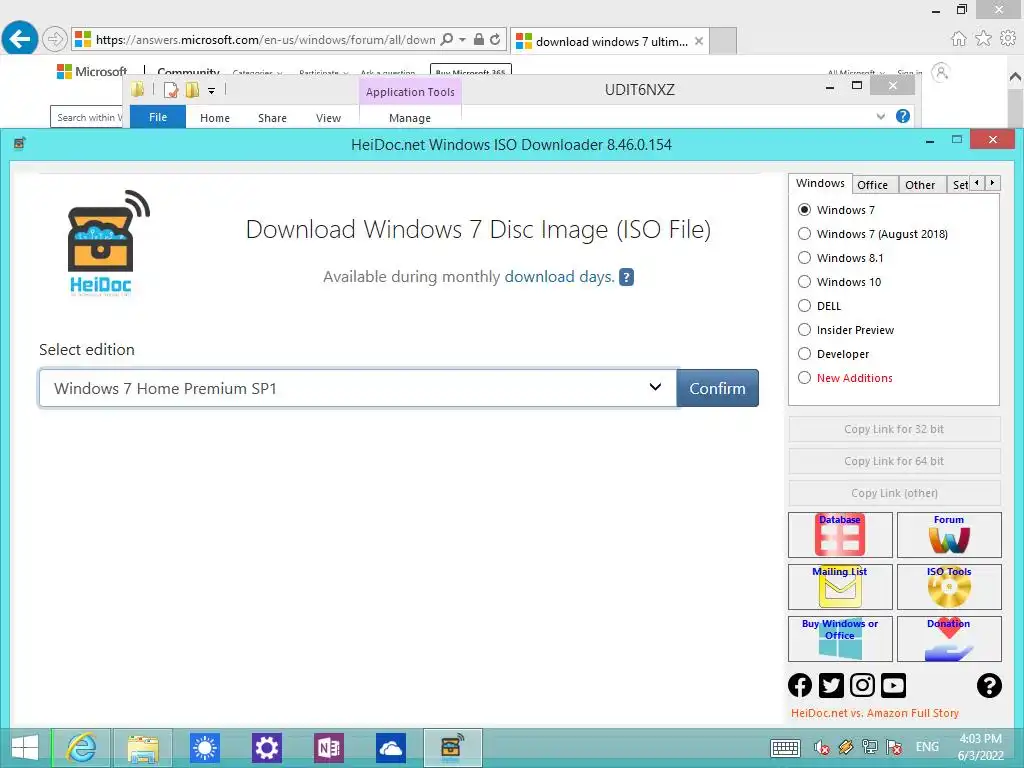The width and height of the screenshot is (1024, 768).
Task: Click blue question mark beside download days
Action: coord(626,277)
